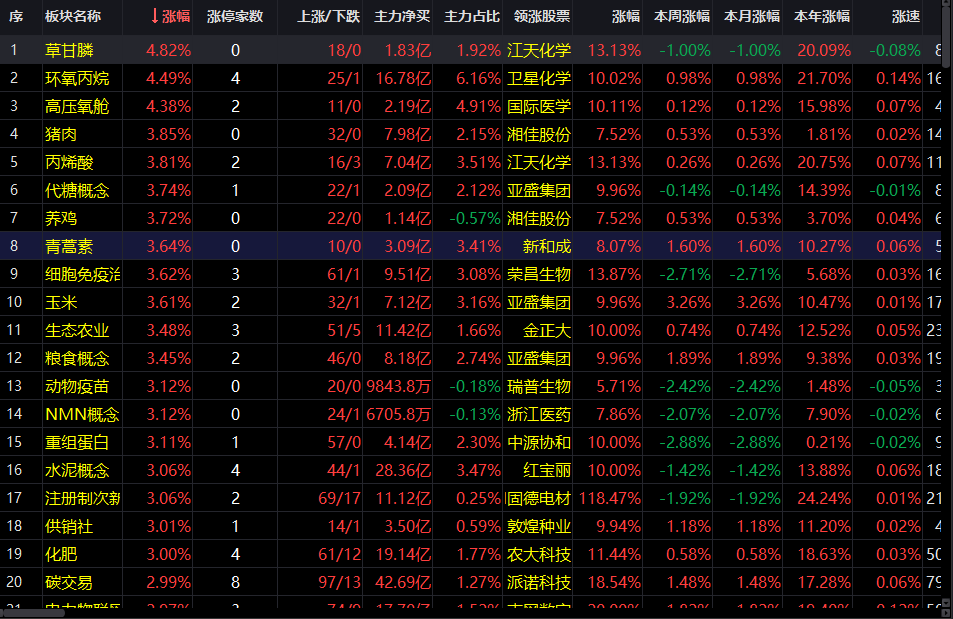
Task: Open the 动物疫苗 sector
Action: pos(77,386)
